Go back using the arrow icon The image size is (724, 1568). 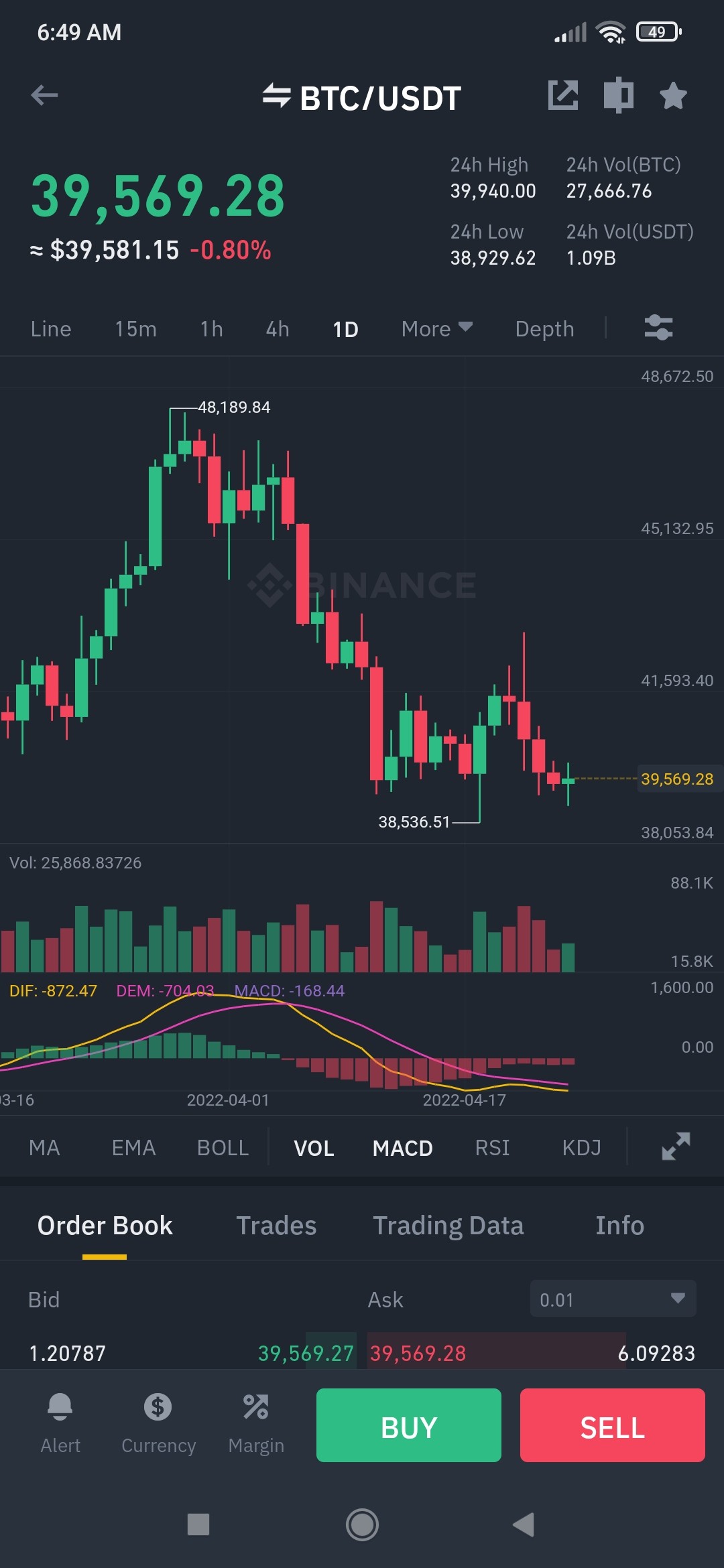[44, 95]
